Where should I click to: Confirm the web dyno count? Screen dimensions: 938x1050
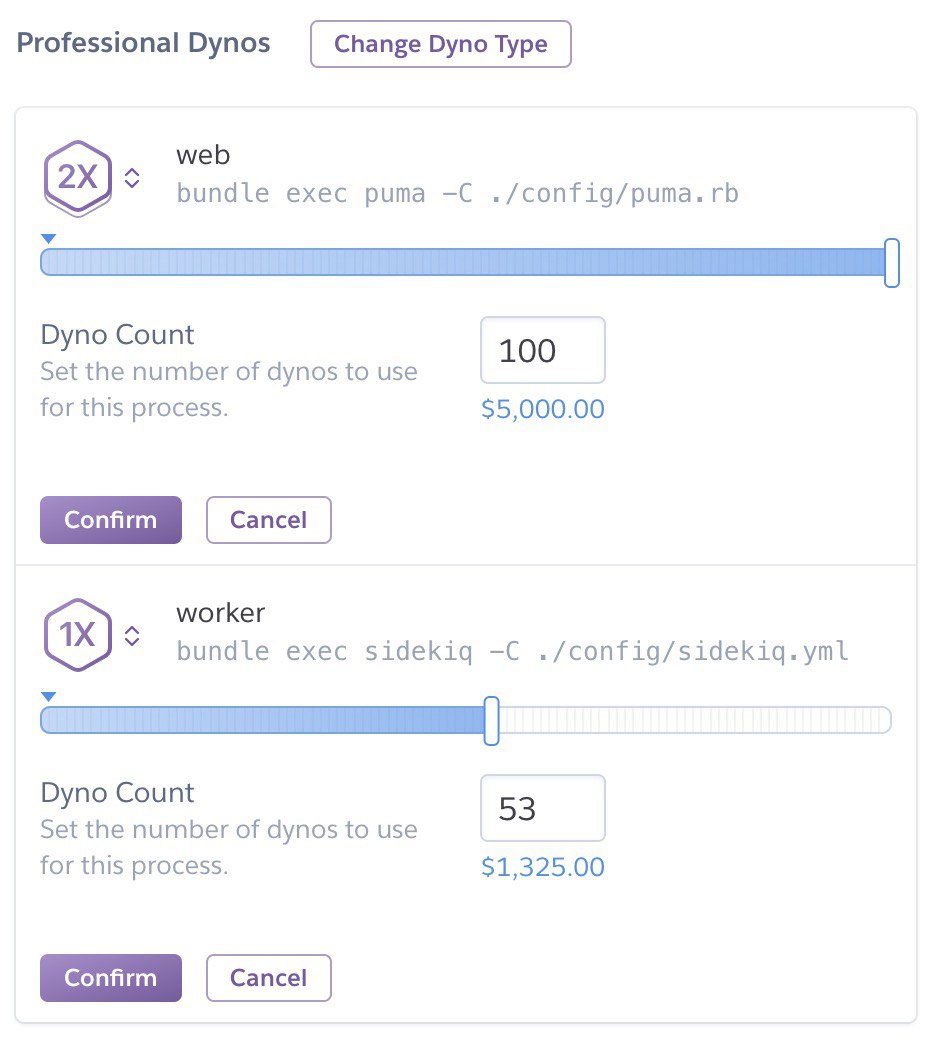(x=111, y=520)
